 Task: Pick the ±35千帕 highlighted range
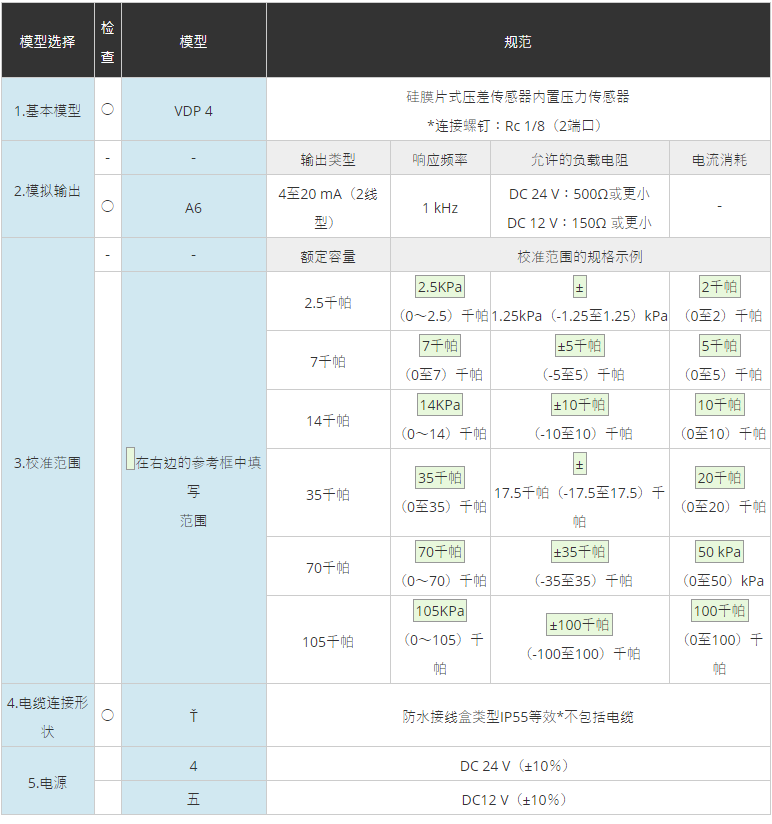(580, 551)
